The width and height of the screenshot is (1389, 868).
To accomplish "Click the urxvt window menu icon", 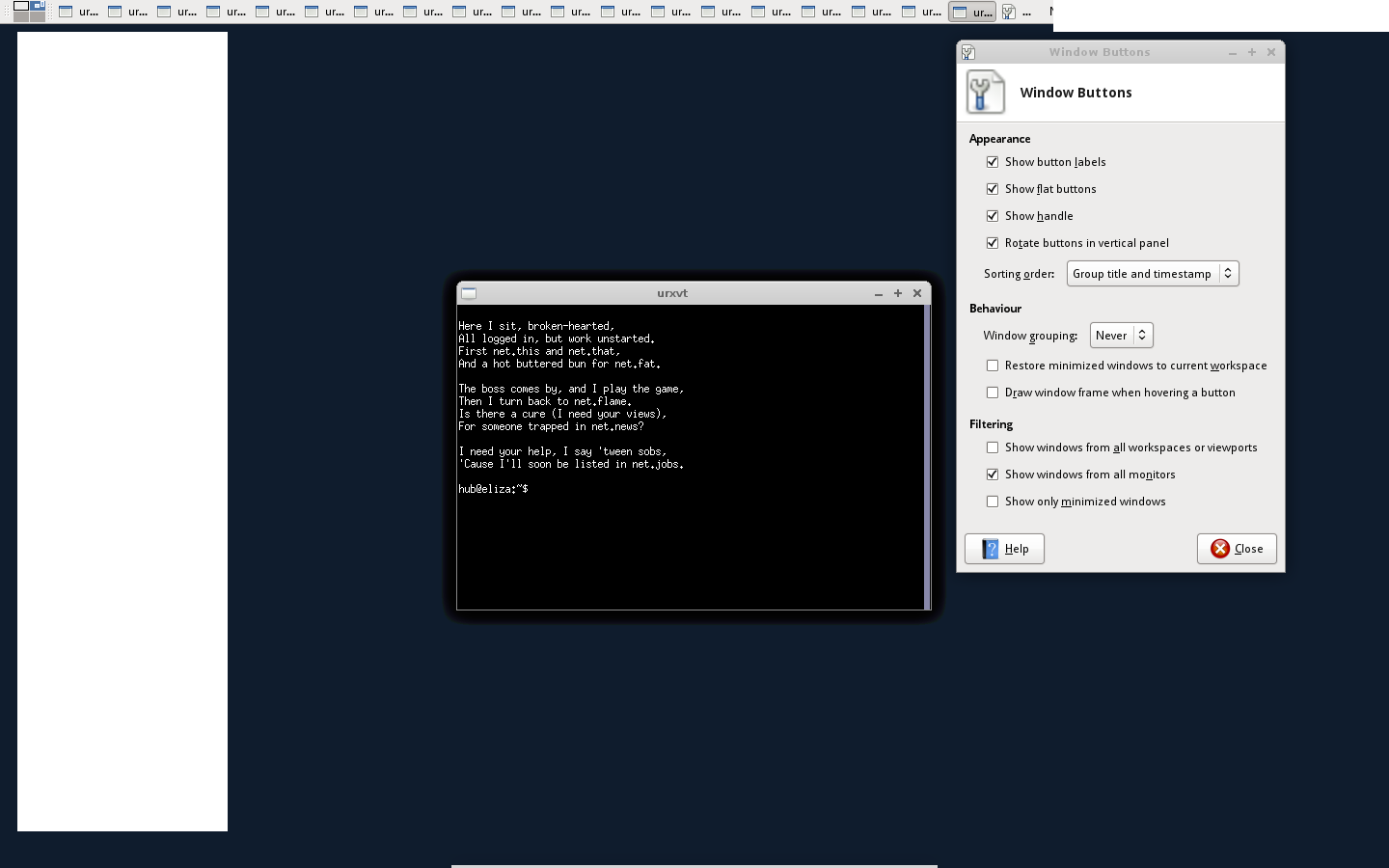I will (x=469, y=293).
